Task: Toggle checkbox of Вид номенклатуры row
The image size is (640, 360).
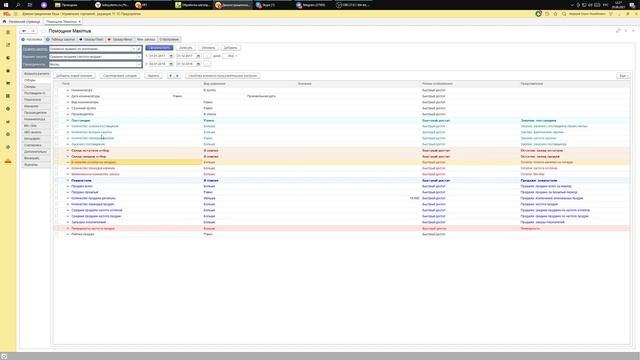Action: coord(57,102)
